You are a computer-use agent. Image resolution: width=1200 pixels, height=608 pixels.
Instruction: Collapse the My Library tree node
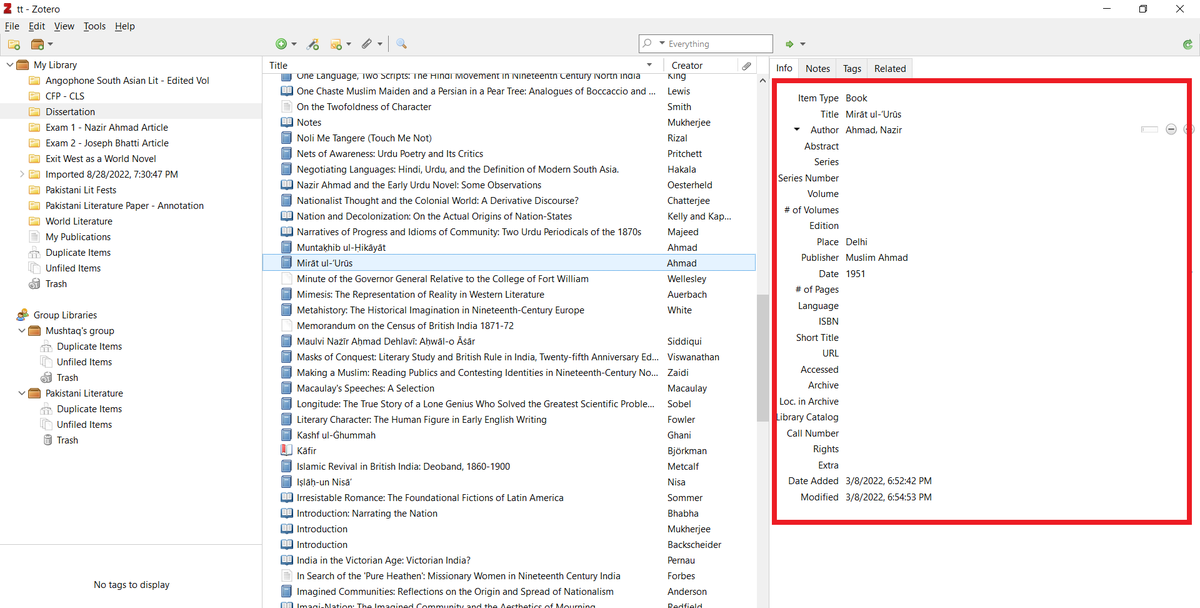(x=9, y=65)
